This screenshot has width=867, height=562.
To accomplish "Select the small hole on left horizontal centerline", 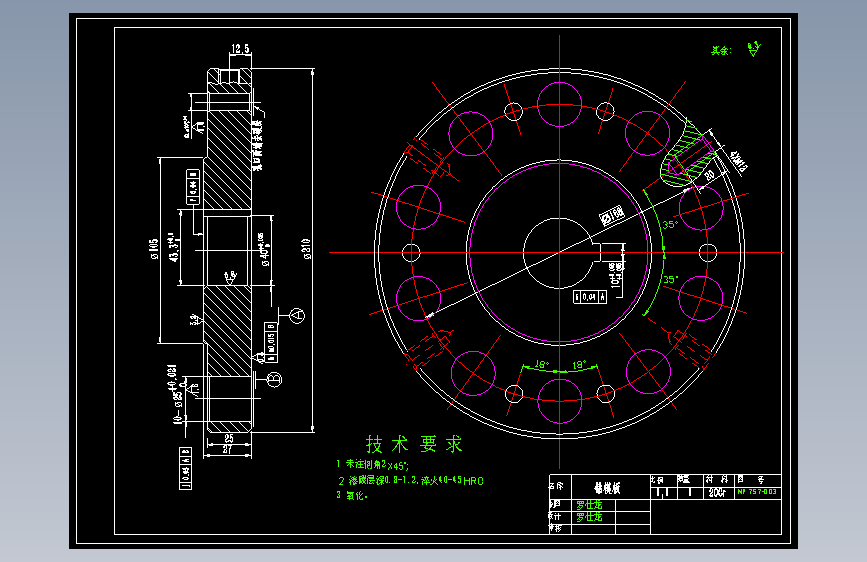I will [411, 253].
